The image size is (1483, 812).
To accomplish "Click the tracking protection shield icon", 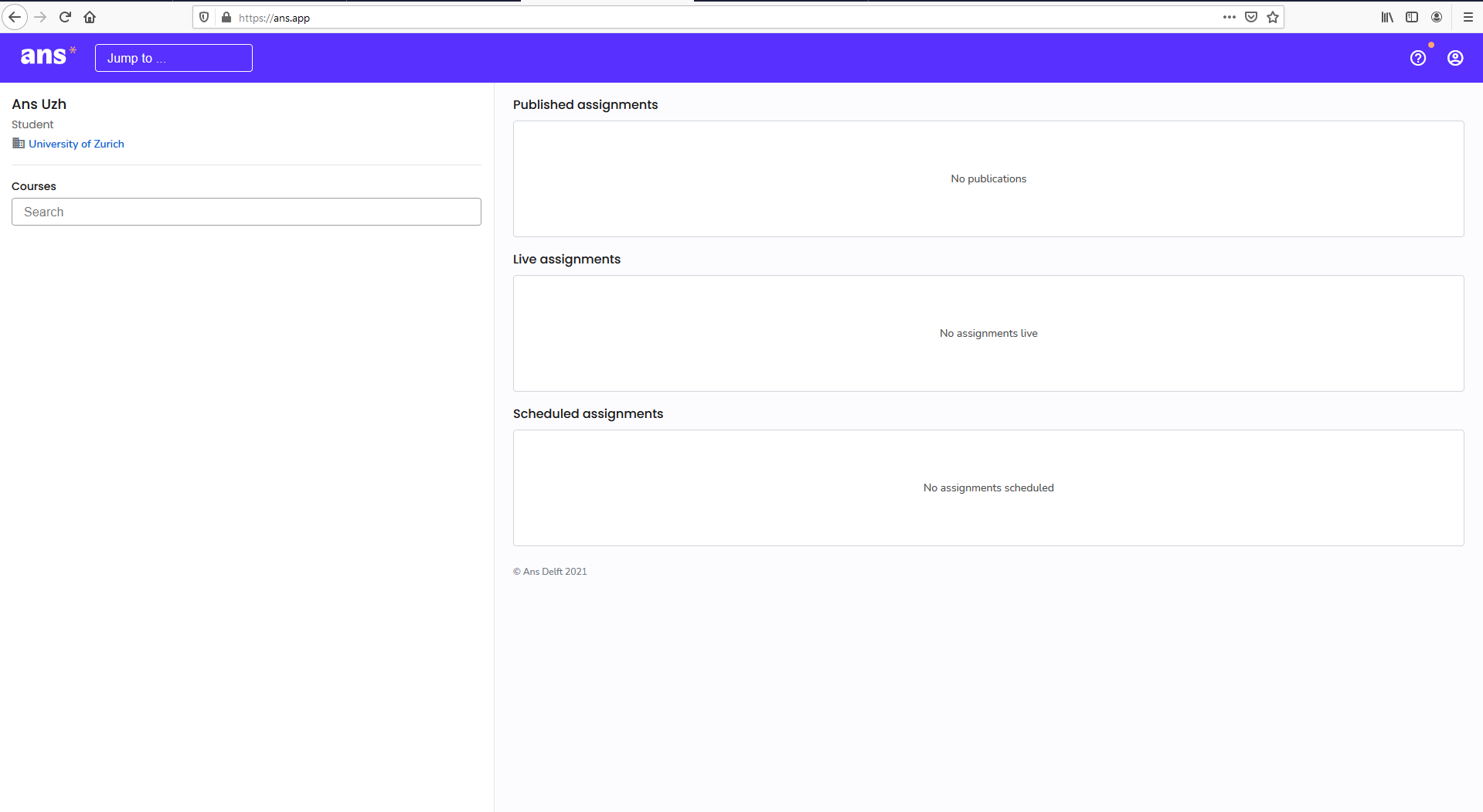I will (204, 17).
